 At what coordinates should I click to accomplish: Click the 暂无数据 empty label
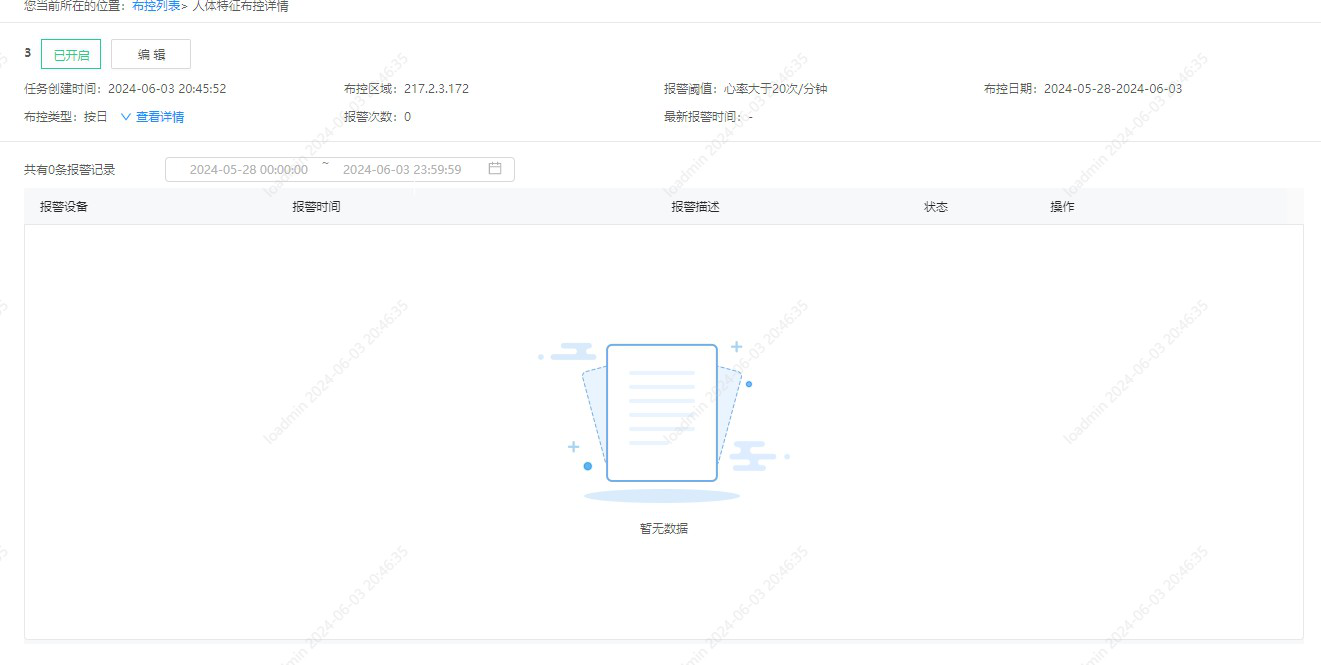(664, 528)
